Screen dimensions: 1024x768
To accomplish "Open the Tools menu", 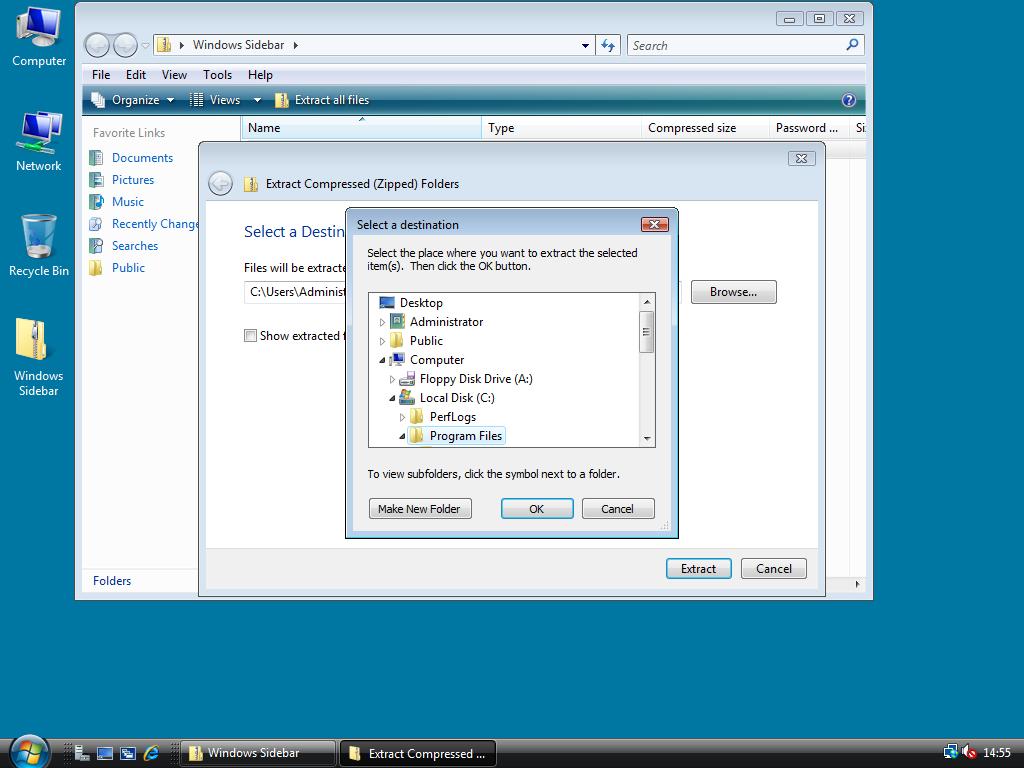I will click(217, 74).
